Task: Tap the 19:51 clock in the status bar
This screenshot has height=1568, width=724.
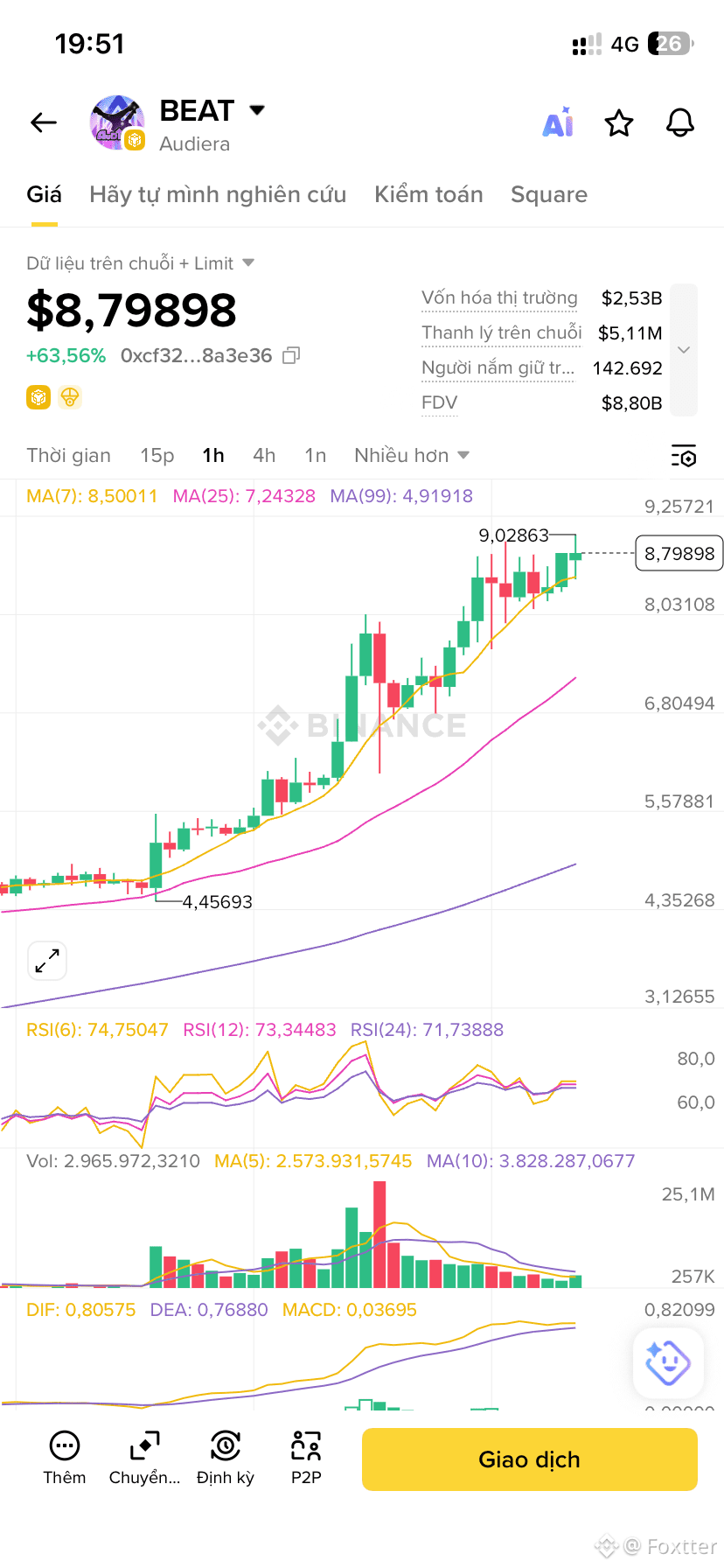Action: coord(89,44)
